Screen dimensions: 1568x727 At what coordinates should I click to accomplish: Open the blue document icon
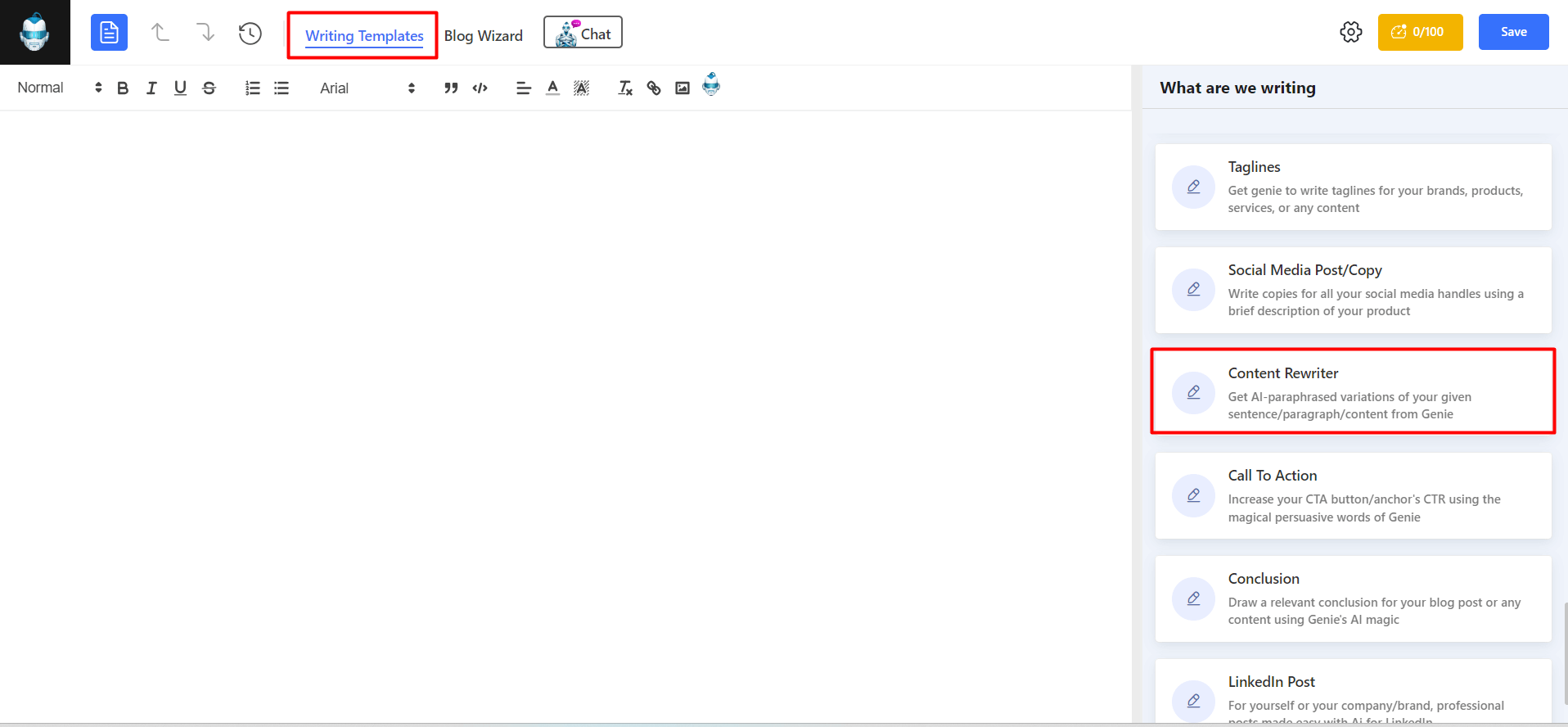tap(109, 33)
